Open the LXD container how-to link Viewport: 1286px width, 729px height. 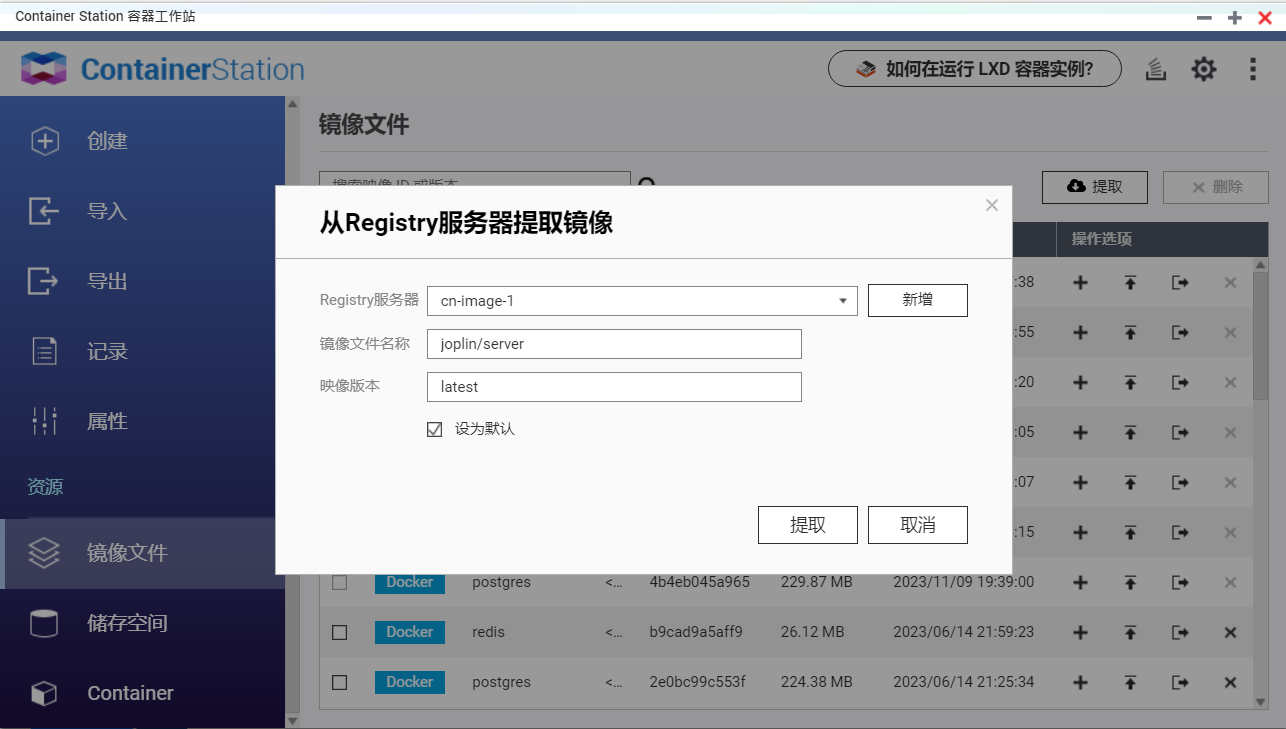(975, 69)
